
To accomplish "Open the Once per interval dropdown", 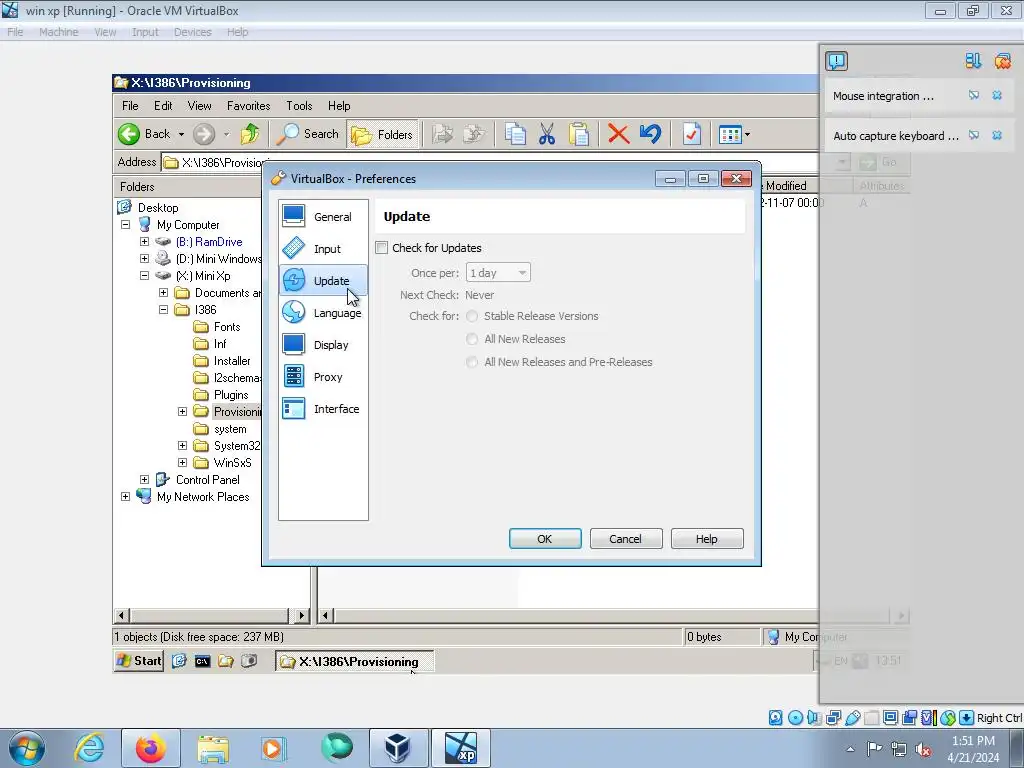I will (x=498, y=272).
